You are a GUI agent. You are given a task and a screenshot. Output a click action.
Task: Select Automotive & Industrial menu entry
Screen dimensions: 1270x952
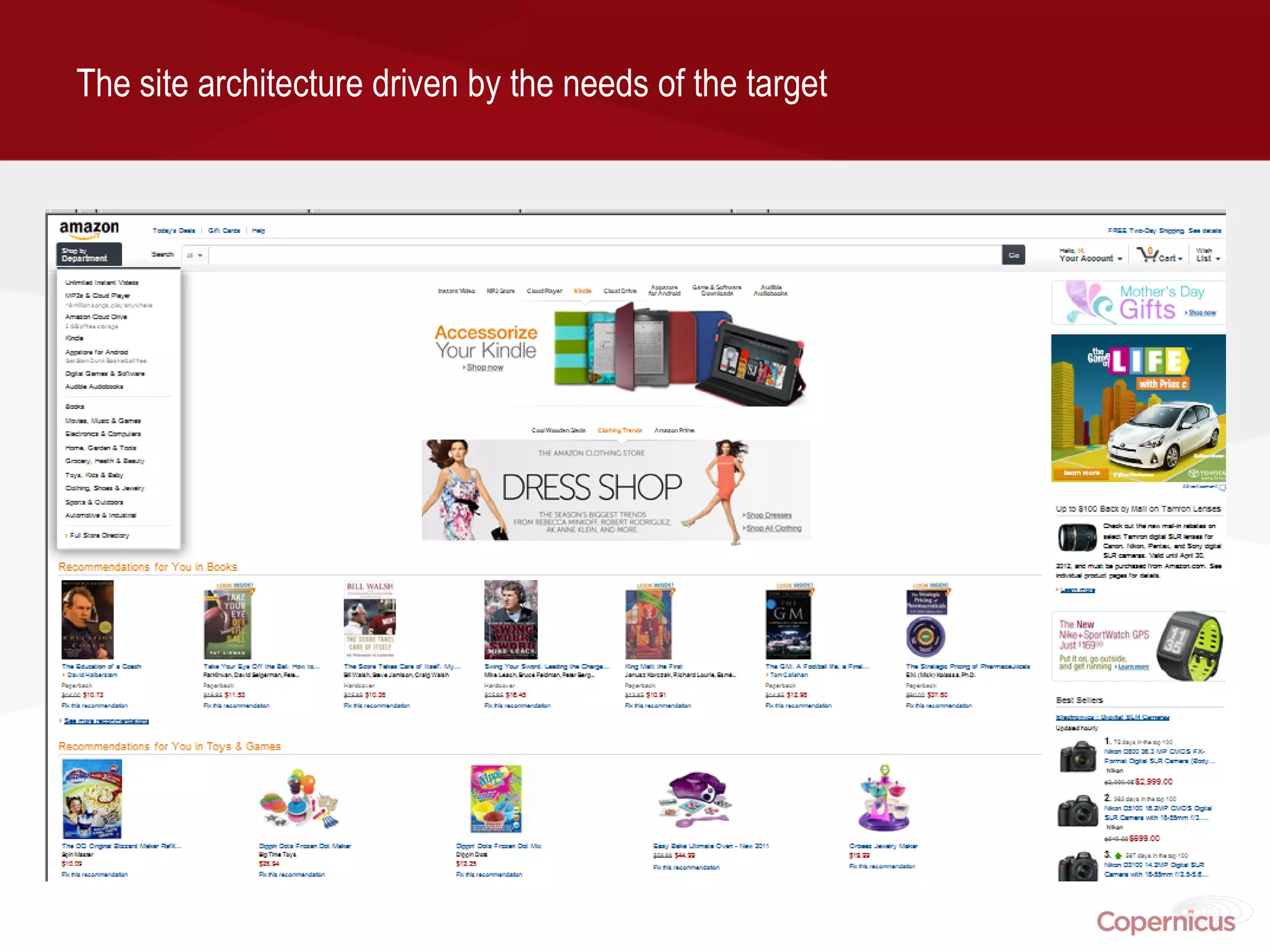tap(100, 516)
